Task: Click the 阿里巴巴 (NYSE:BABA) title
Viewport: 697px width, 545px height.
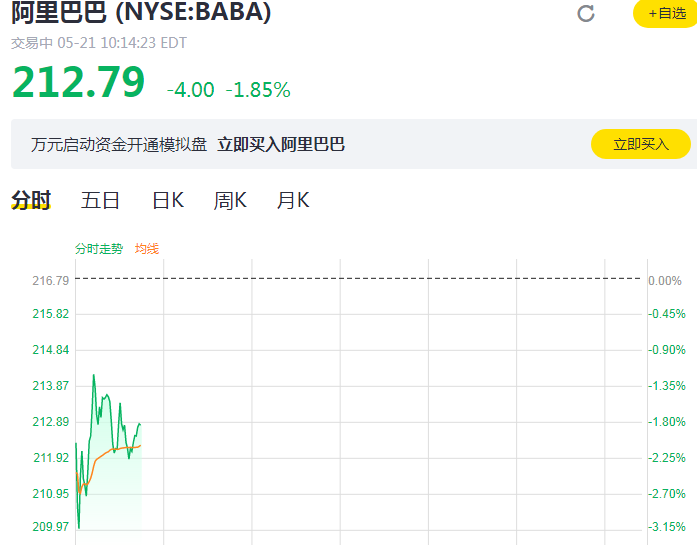Action: (141, 13)
